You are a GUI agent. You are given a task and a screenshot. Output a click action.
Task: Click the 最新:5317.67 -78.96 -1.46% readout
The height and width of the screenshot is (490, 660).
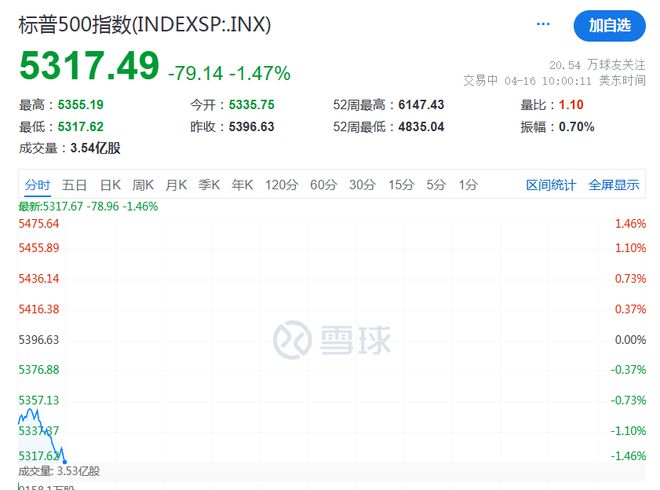(88, 207)
